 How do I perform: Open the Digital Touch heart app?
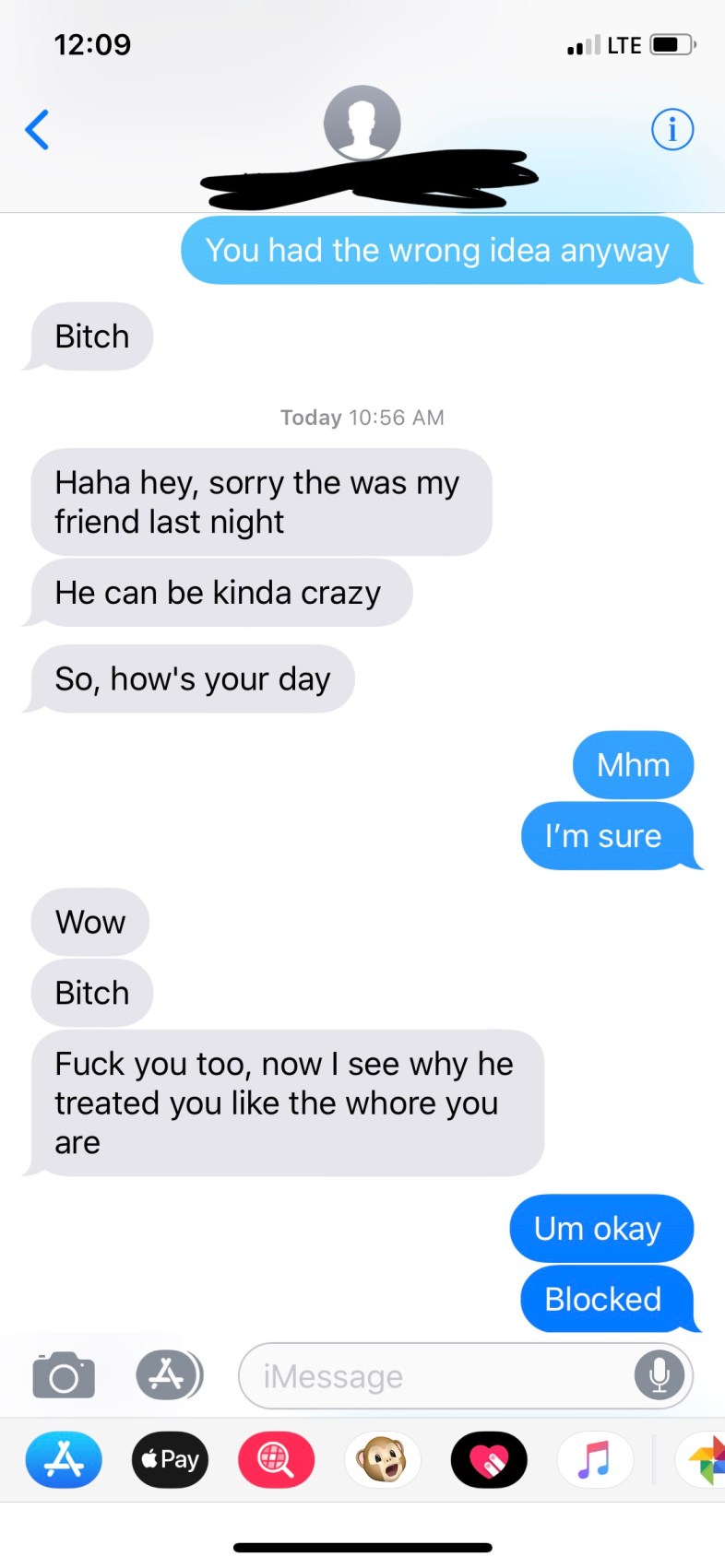[489, 1459]
